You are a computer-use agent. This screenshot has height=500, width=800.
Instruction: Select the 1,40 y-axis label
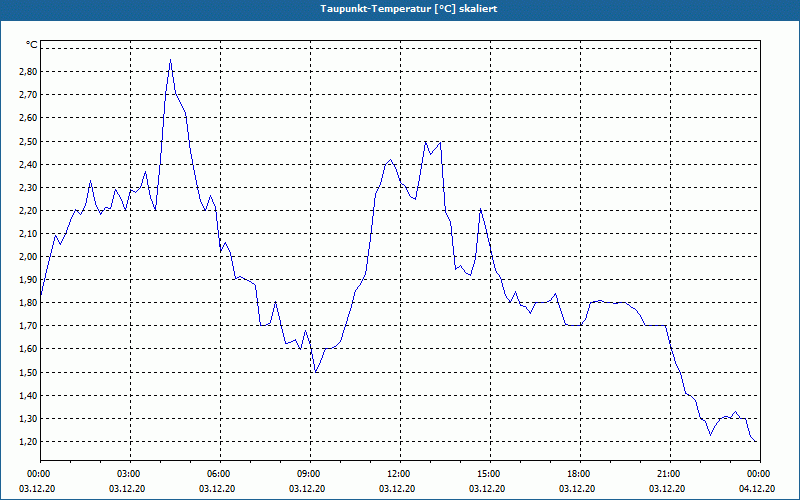28,395
